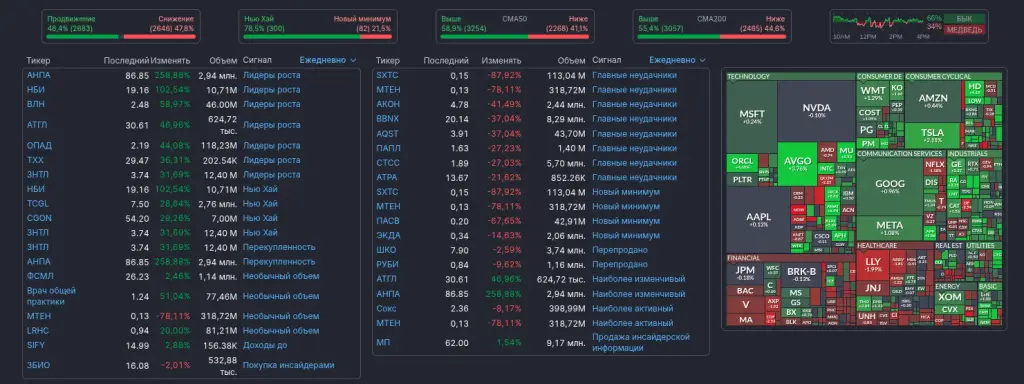
Task: Open ticker BBNX link
Action: click(387, 119)
